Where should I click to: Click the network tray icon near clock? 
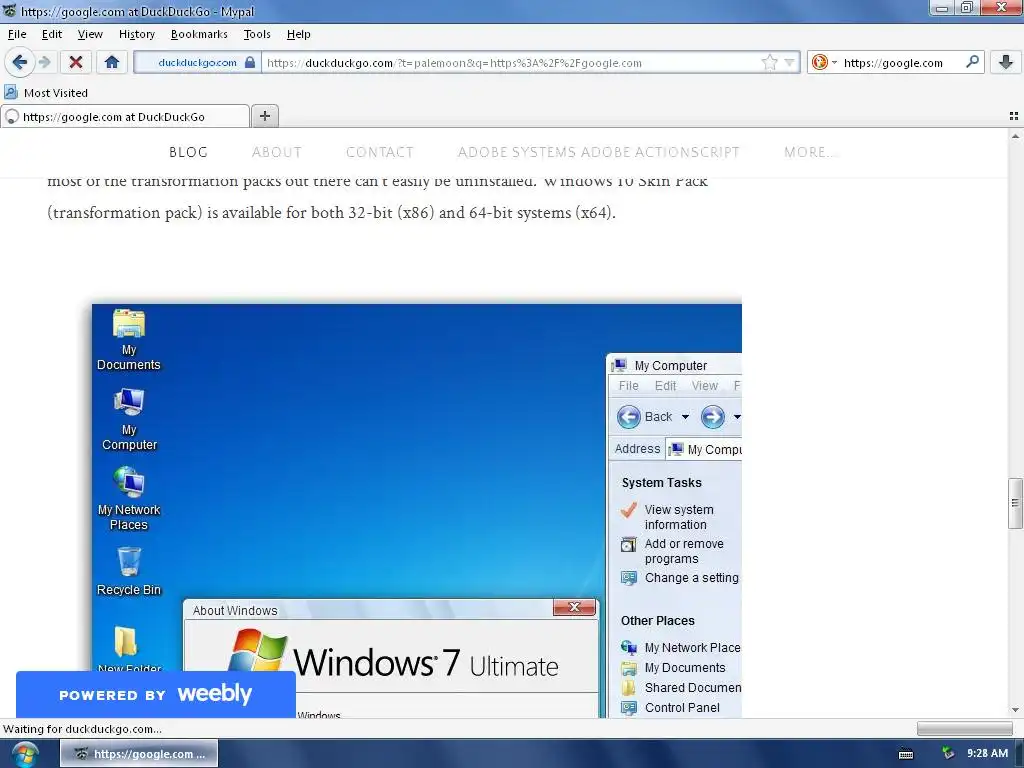(x=948, y=754)
